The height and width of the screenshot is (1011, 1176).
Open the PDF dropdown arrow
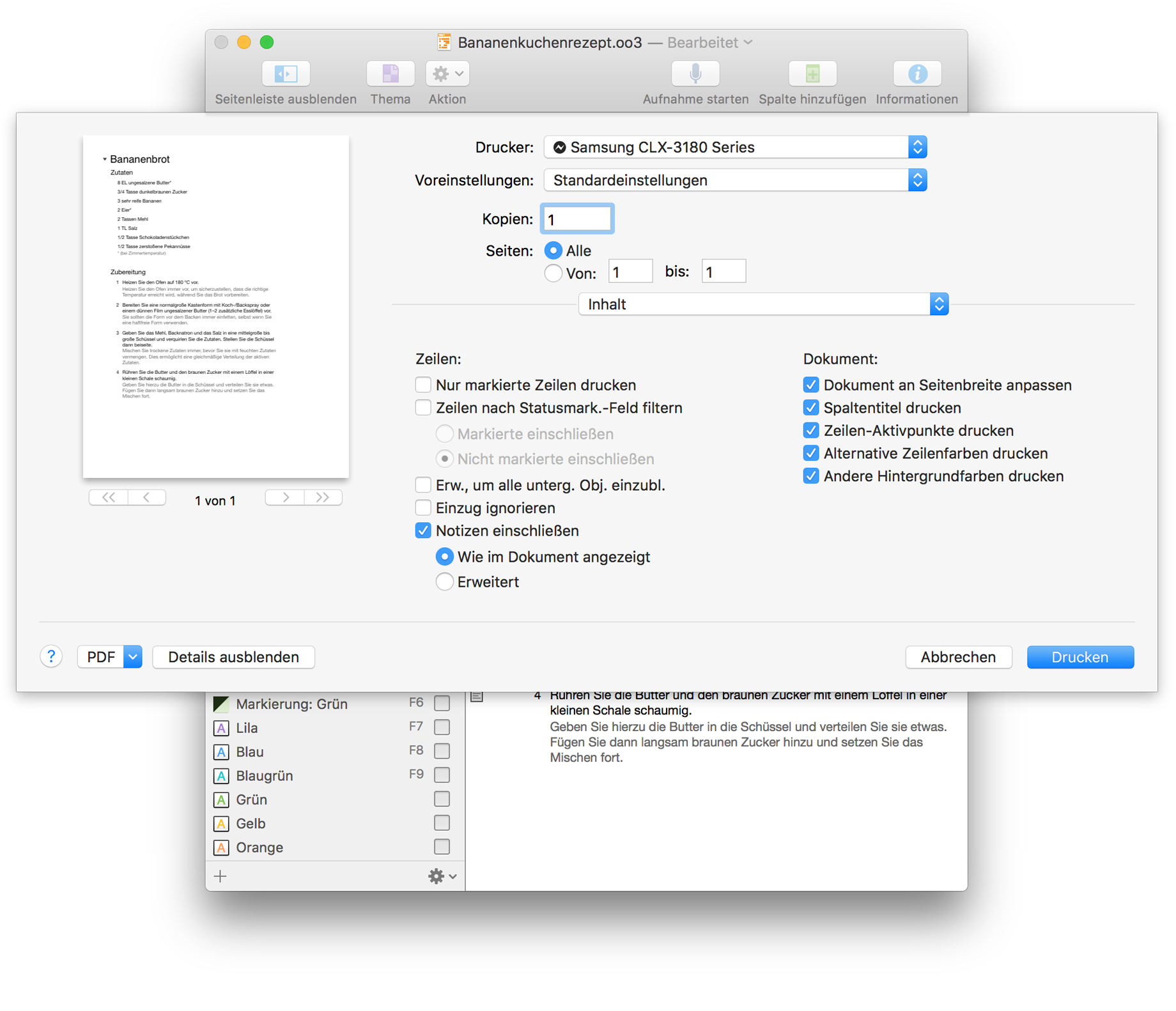point(133,657)
